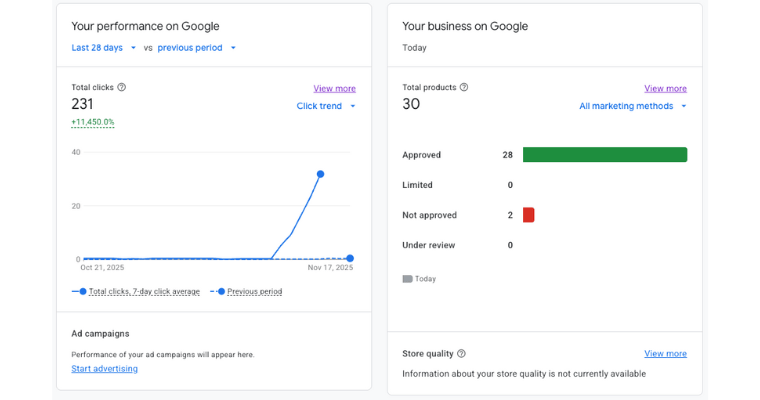
Task: Click the previous period end data point
Action: 350,258
